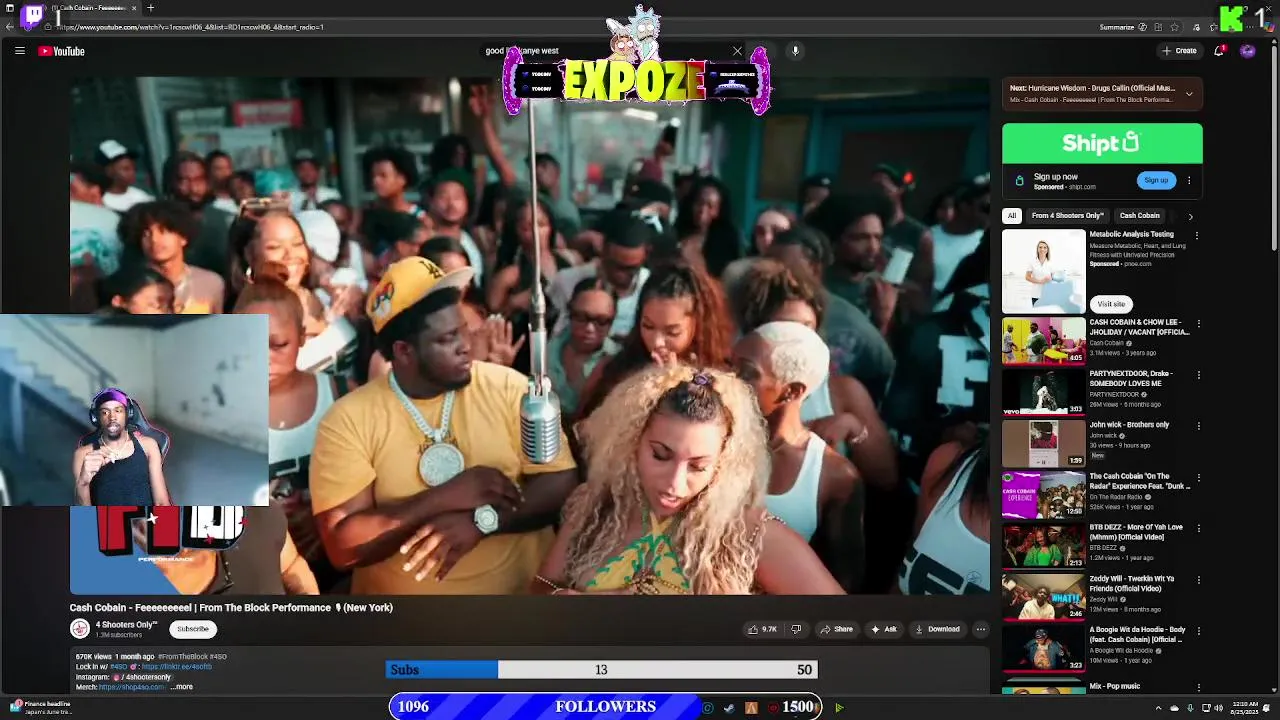Open Zeddy Will Twerkin Wit Ya Friends title
The height and width of the screenshot is (720, 1280).
point(1132,583)
